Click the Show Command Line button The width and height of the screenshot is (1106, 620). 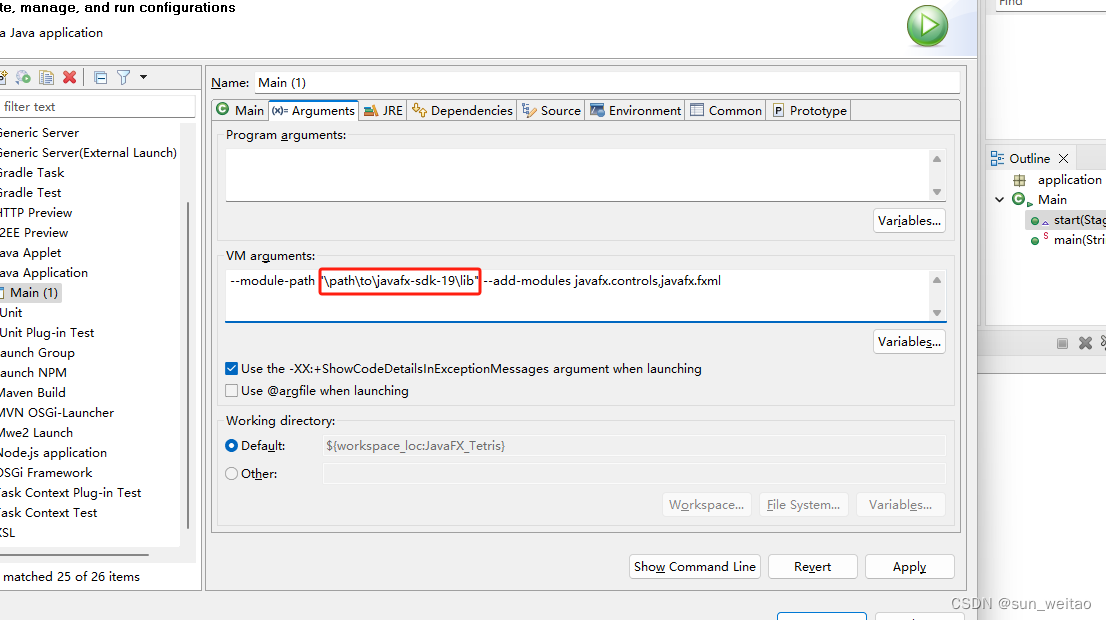694,566
